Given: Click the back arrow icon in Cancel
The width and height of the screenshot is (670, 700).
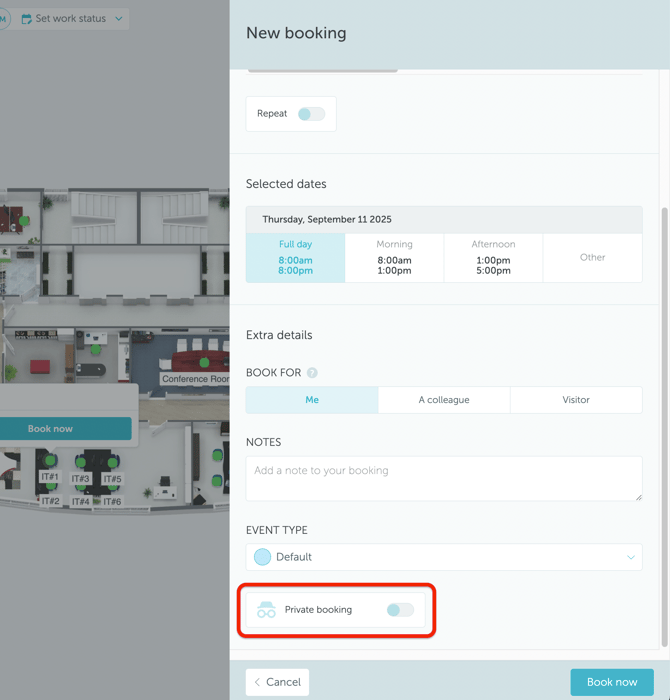Looking at the screenshot, I should [257, 682].
